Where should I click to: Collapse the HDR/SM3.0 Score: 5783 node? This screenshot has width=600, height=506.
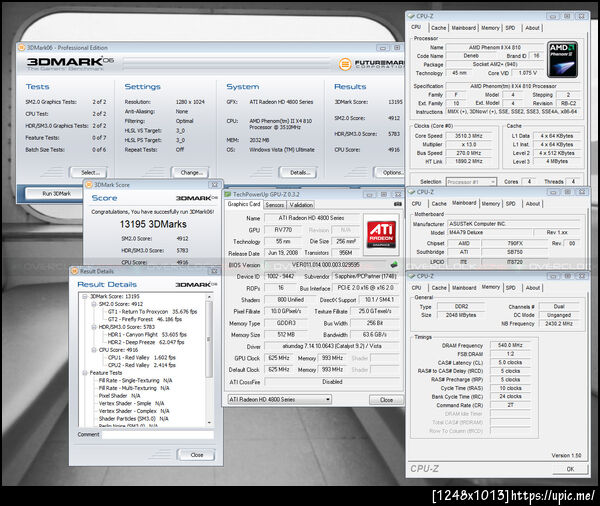click(x=94, y=327)
